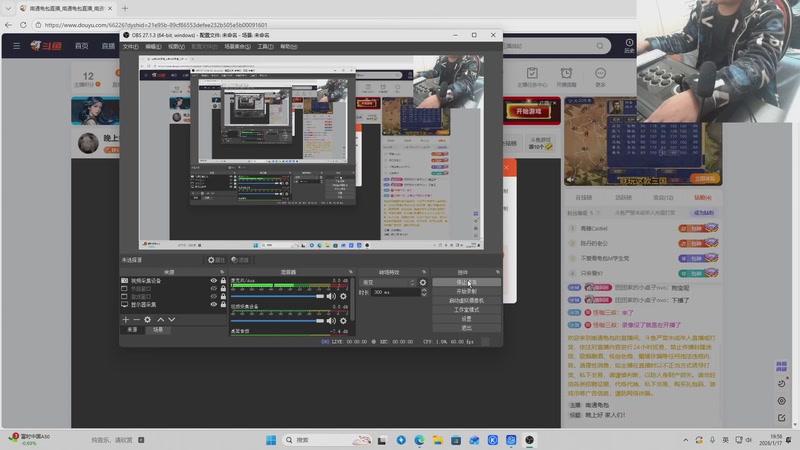Click the red 开始游戏 banner button
The width and height of the screenshot is (800, 450).
[x=529, y=111]
